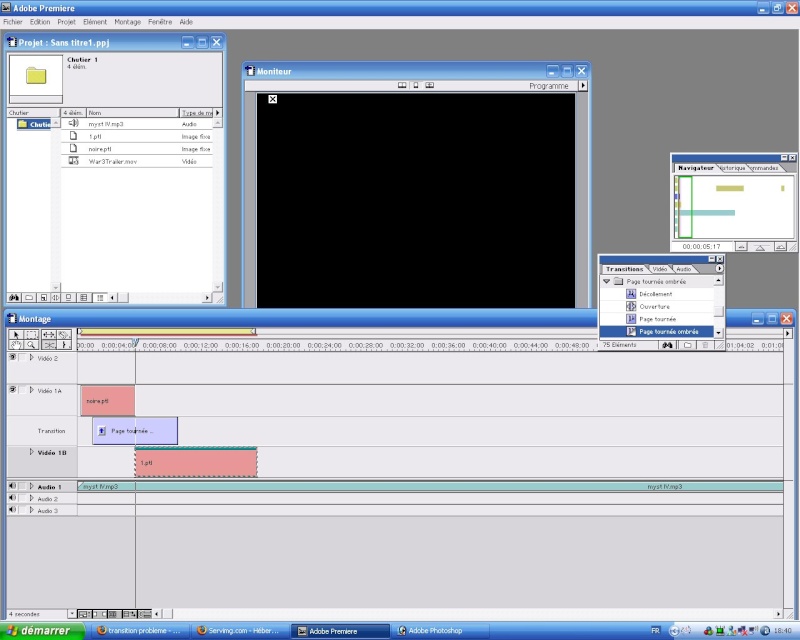Switch Project window to icon view
This screenshot has height=640, width=800.
click(68, 298)
